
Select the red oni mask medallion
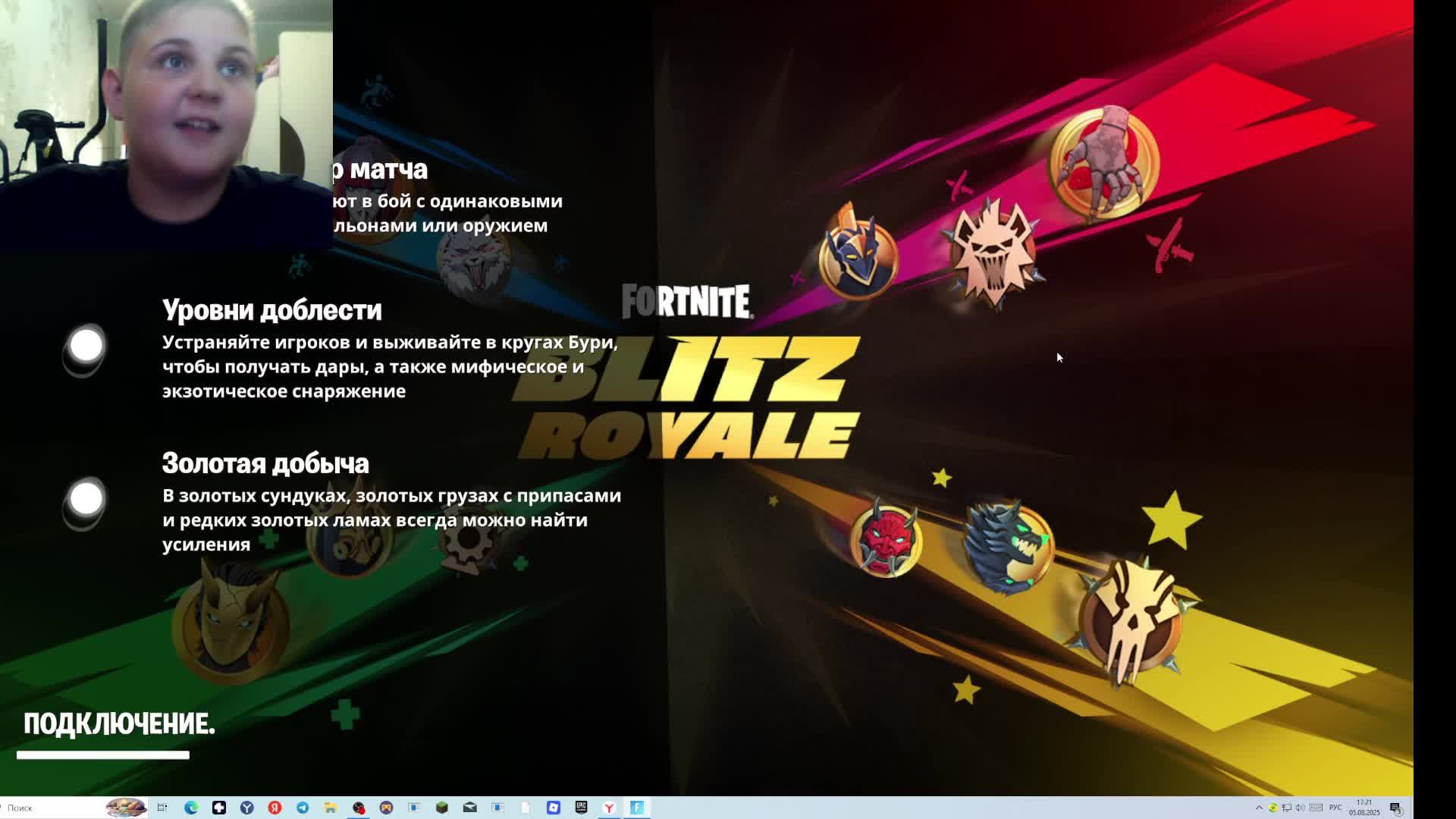885,540
